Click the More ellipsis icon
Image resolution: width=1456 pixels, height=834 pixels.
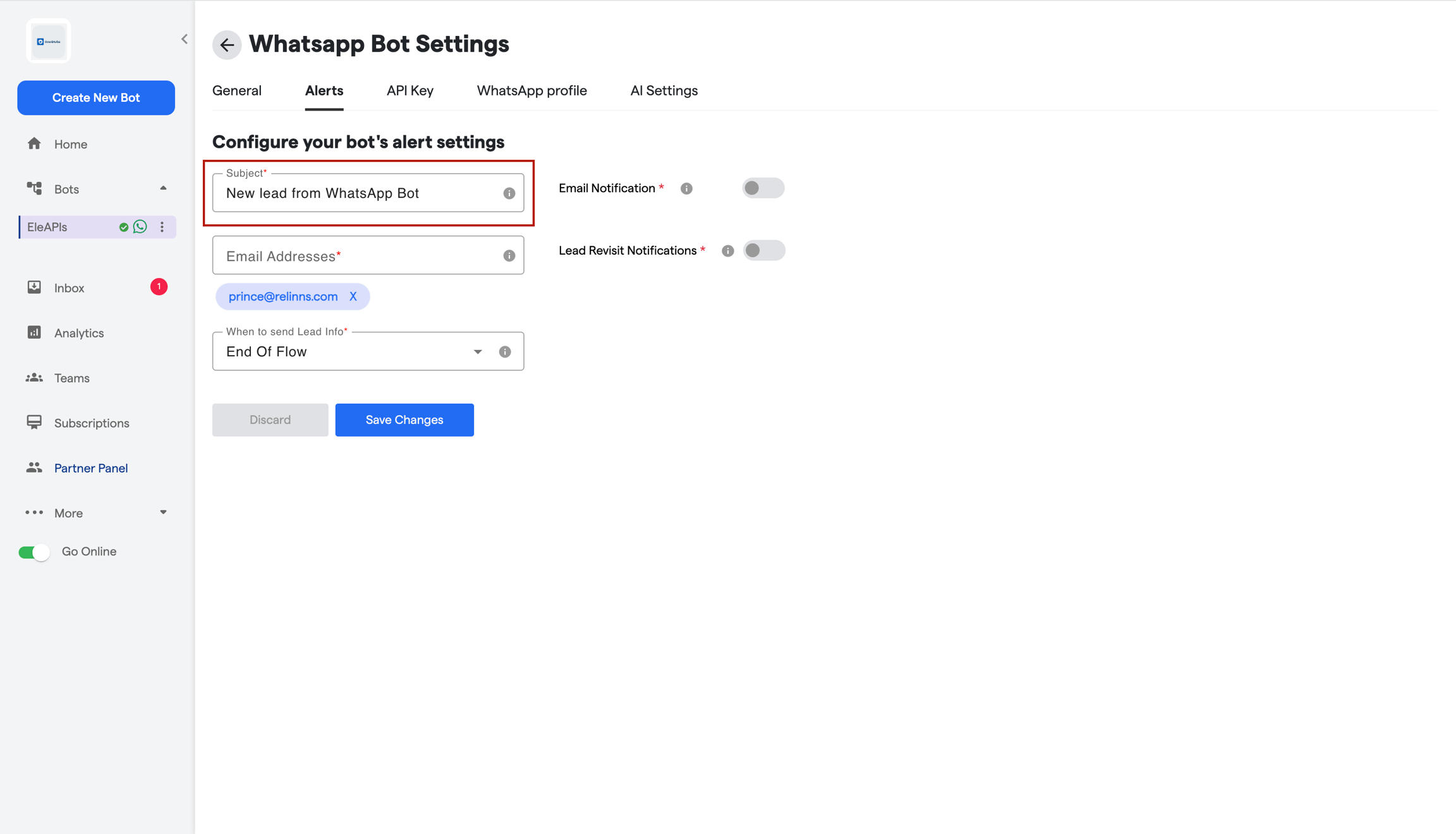pyautogui.click(x=34, y=512)
